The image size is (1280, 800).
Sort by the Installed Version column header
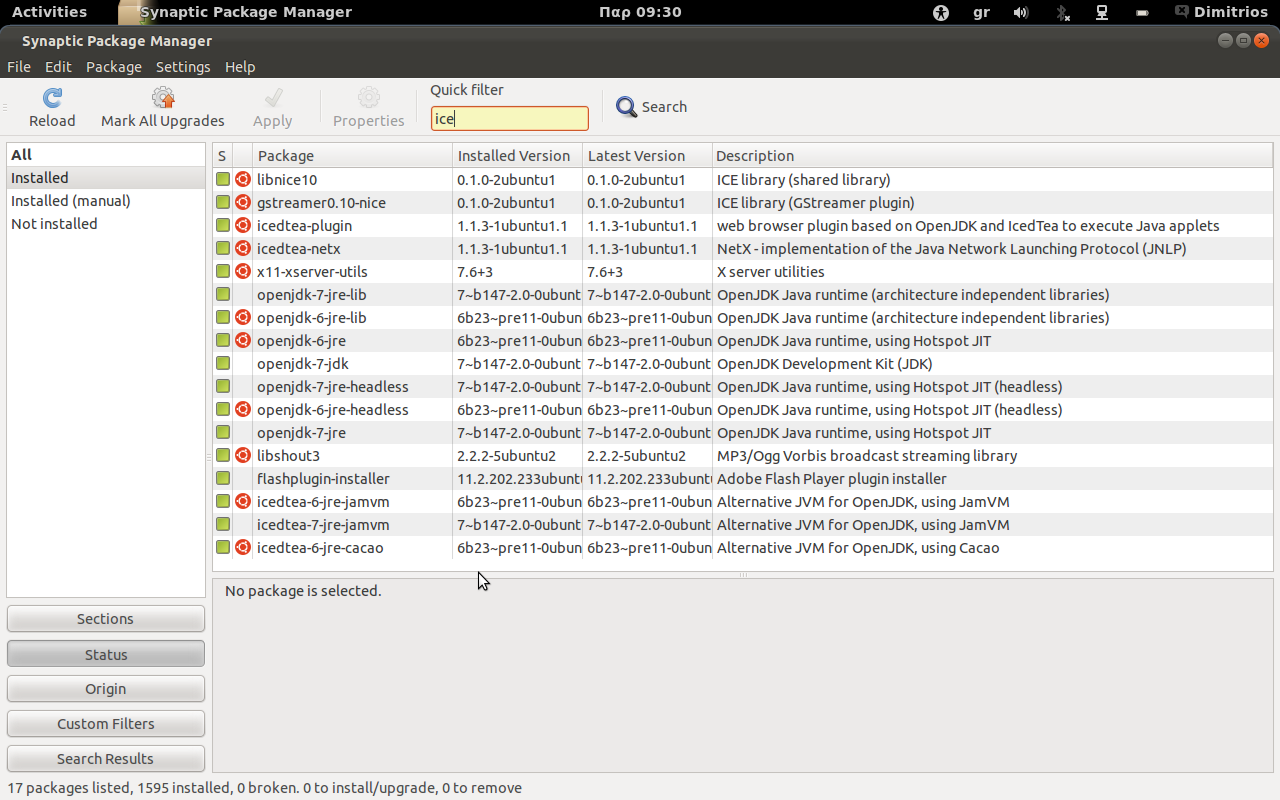pyautogui.click(x=516, y=156)
